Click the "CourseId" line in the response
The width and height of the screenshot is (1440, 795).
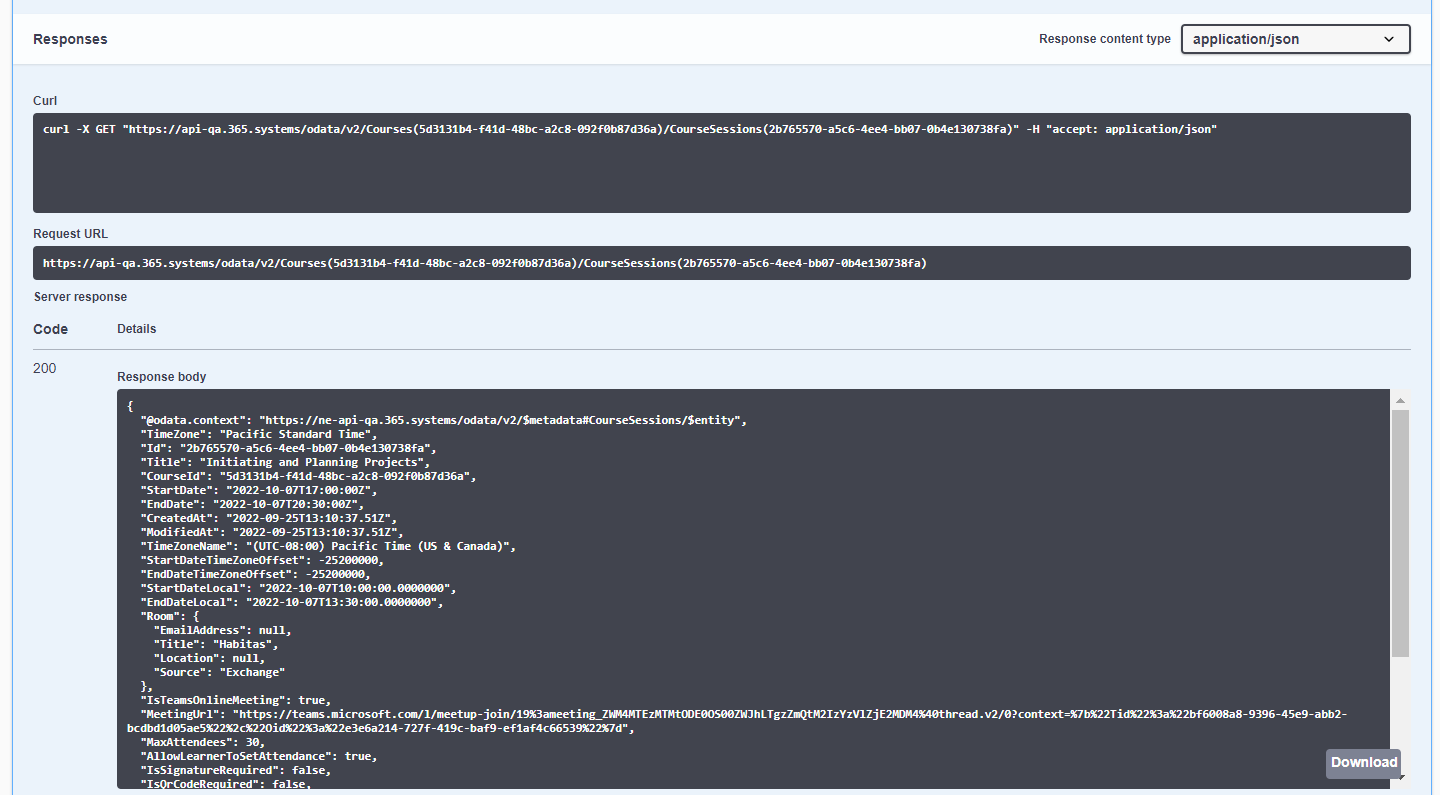(308, 476)
